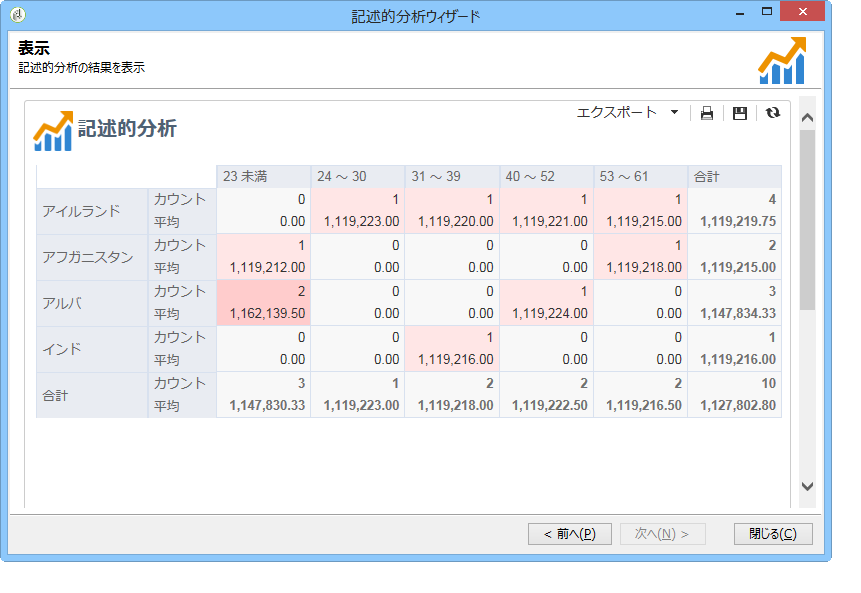Image resolution: width=861 pixels, height=593 pixels.
Task: Click the total cell 1,119,215.00 in アフガニスタン row
Action: click(x=738, y=267)
